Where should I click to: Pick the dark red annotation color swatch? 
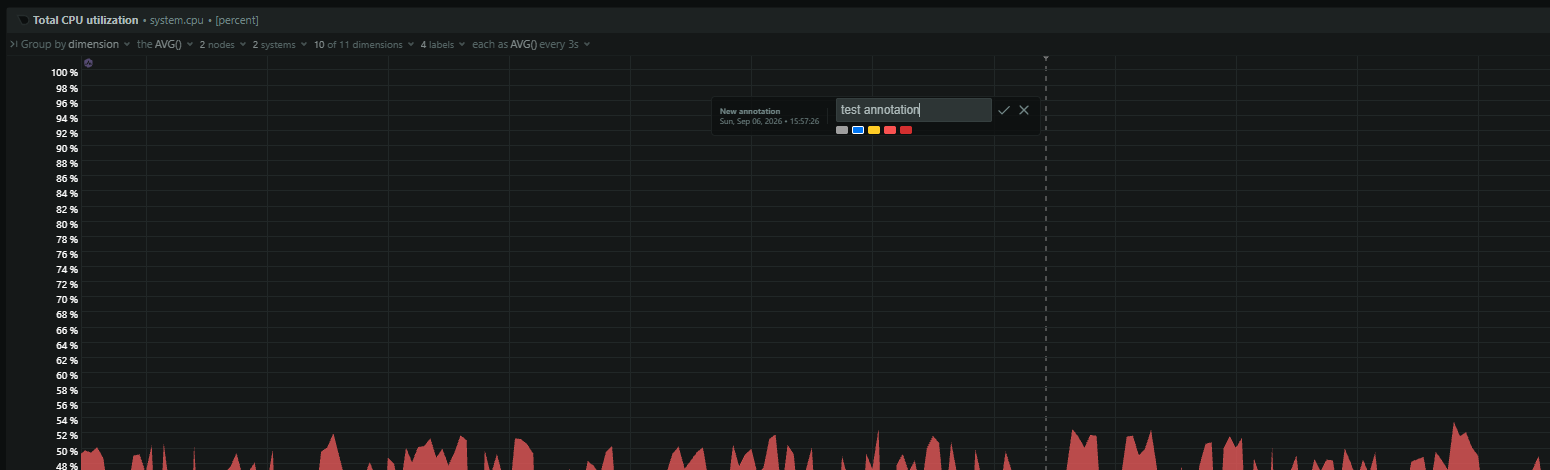[x=906, y=130]
